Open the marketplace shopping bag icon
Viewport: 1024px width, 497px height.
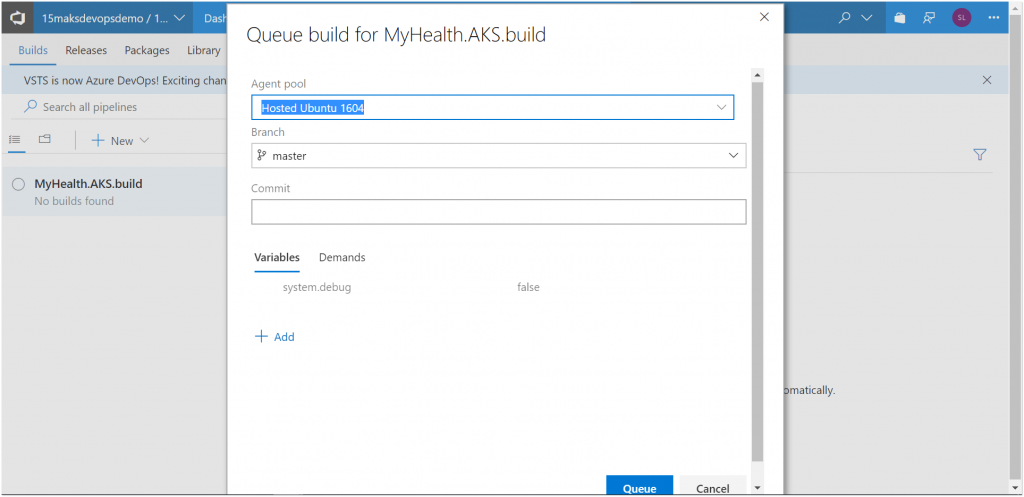tap(900, 18)
